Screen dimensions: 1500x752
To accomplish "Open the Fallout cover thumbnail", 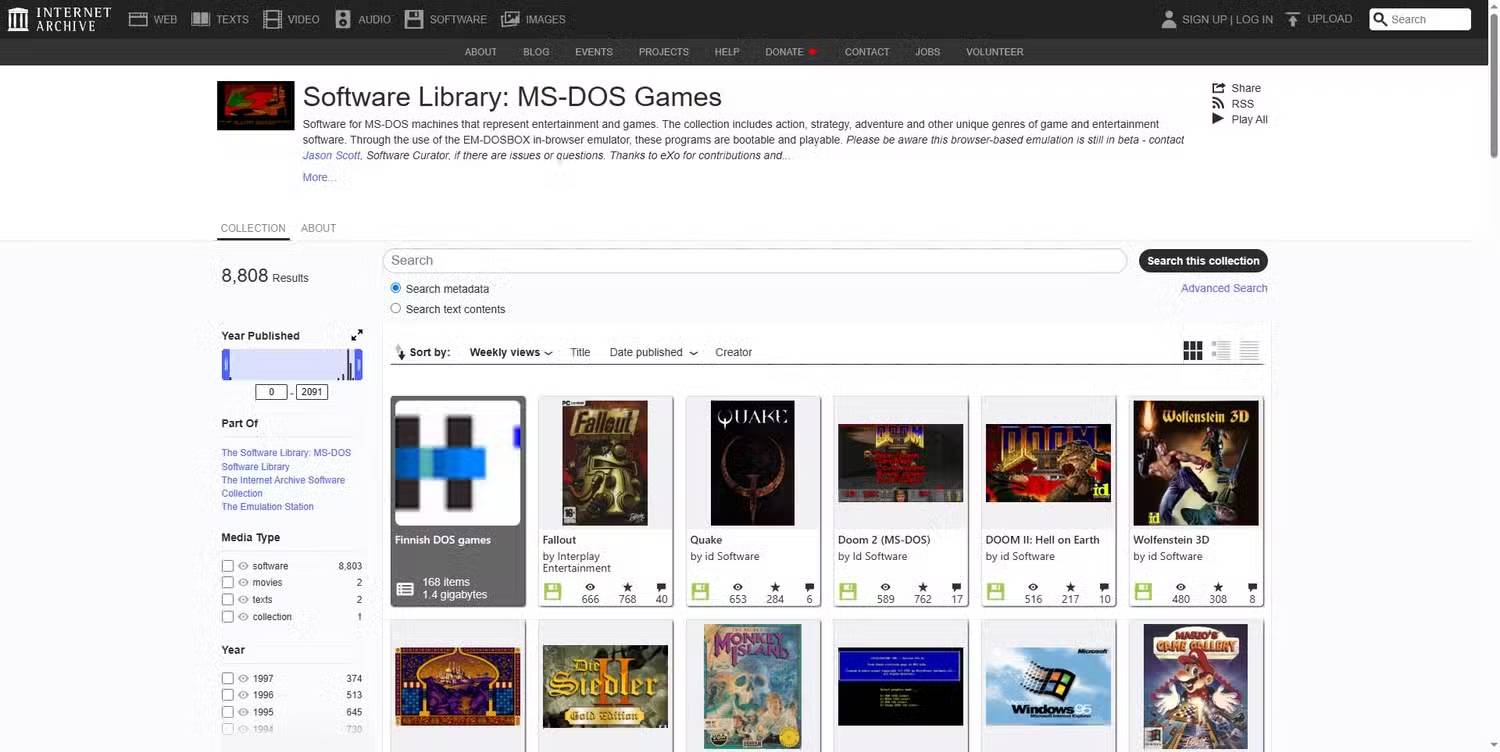I will [x=605, y=463].
